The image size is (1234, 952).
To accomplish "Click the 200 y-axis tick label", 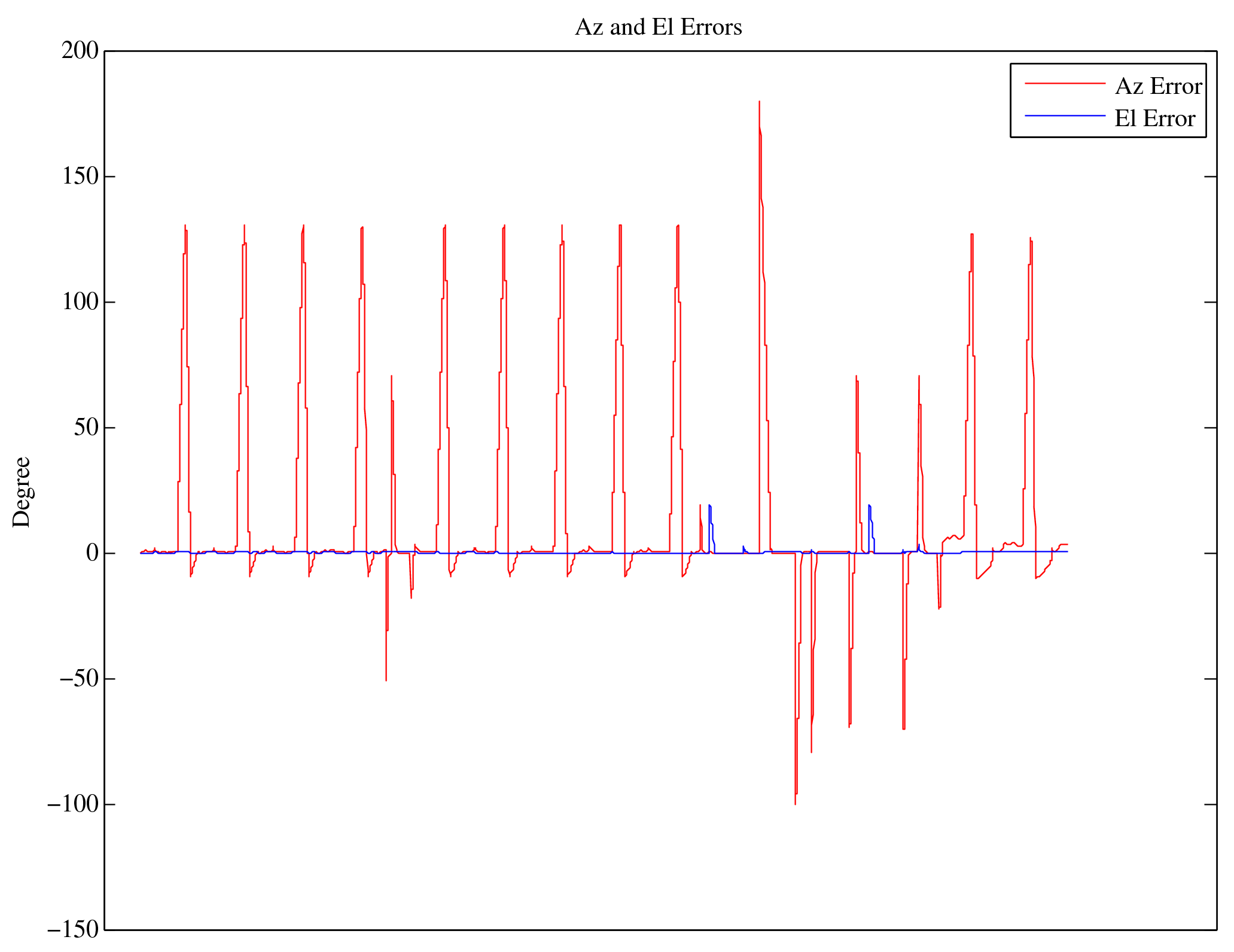I will click(x=80, y=51).
